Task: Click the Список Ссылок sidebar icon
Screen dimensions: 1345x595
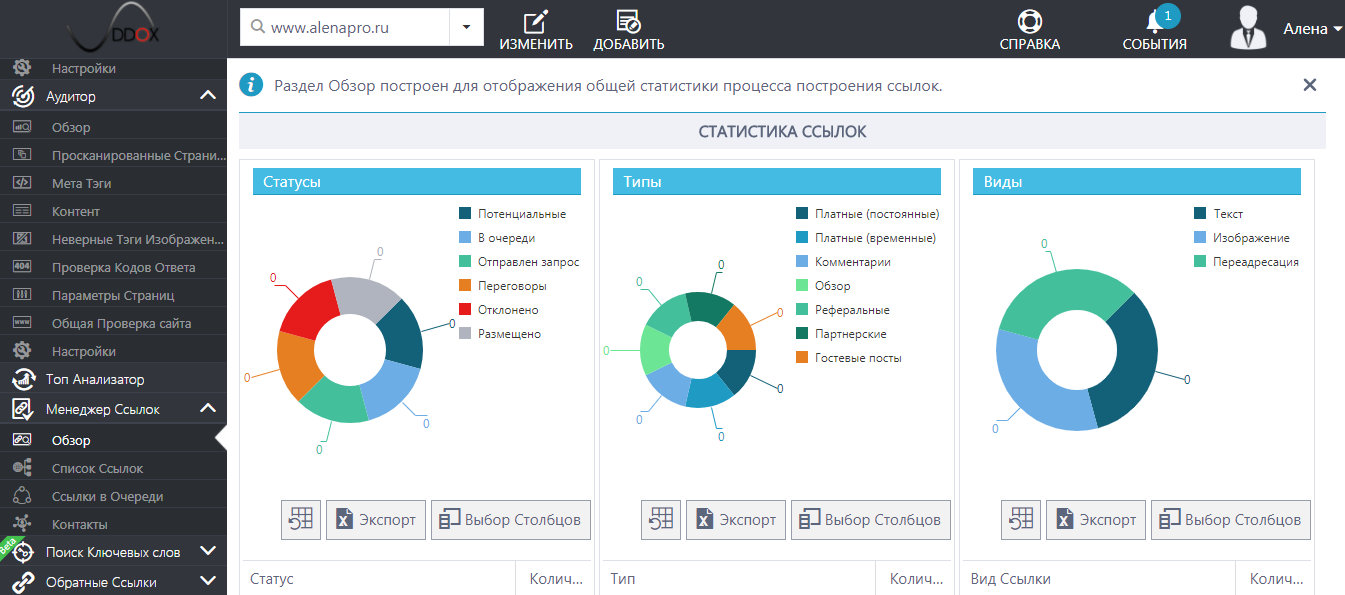Action: point(22,468)
